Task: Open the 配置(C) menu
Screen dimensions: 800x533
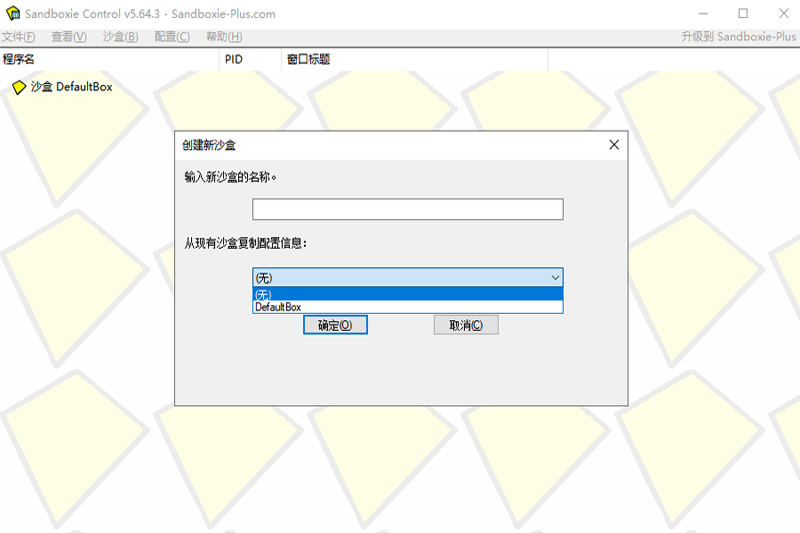Action: 172,37
